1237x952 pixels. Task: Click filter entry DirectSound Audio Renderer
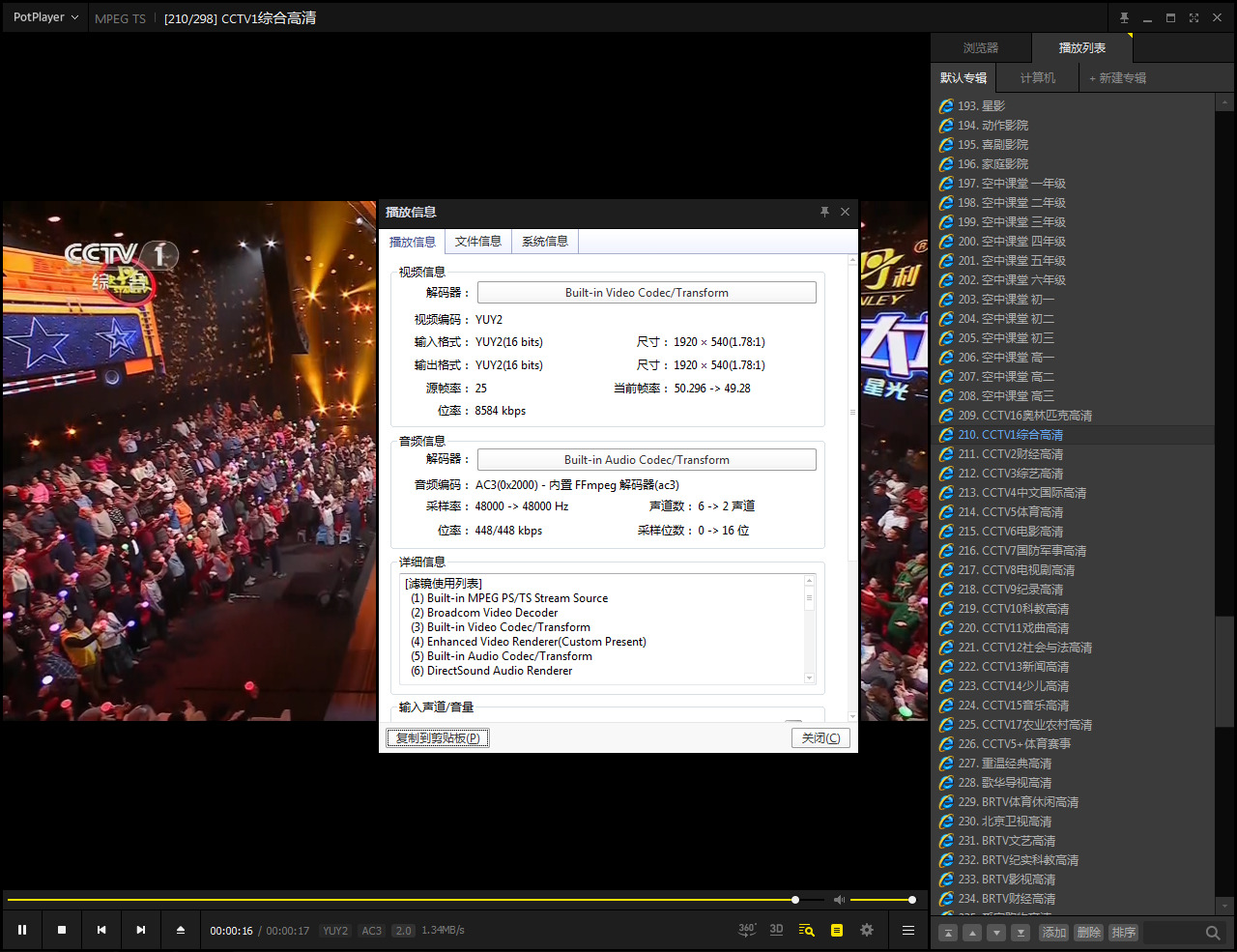(492, 671)
